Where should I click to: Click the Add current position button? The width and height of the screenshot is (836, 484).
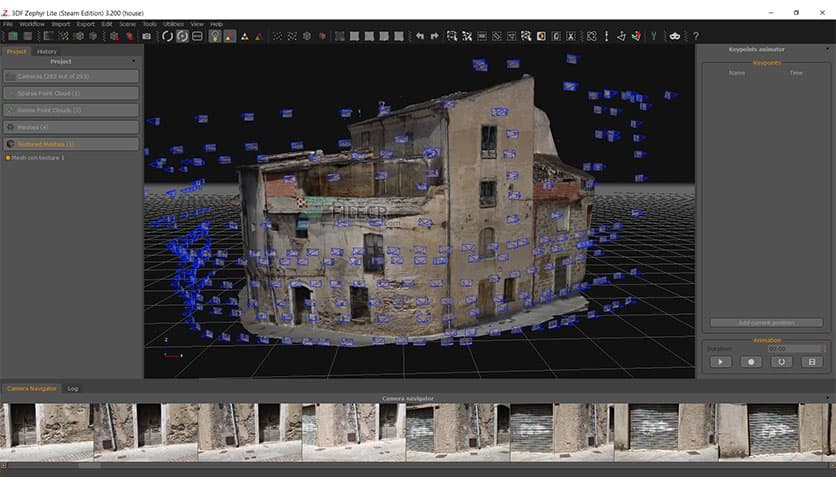click(766, 323)
